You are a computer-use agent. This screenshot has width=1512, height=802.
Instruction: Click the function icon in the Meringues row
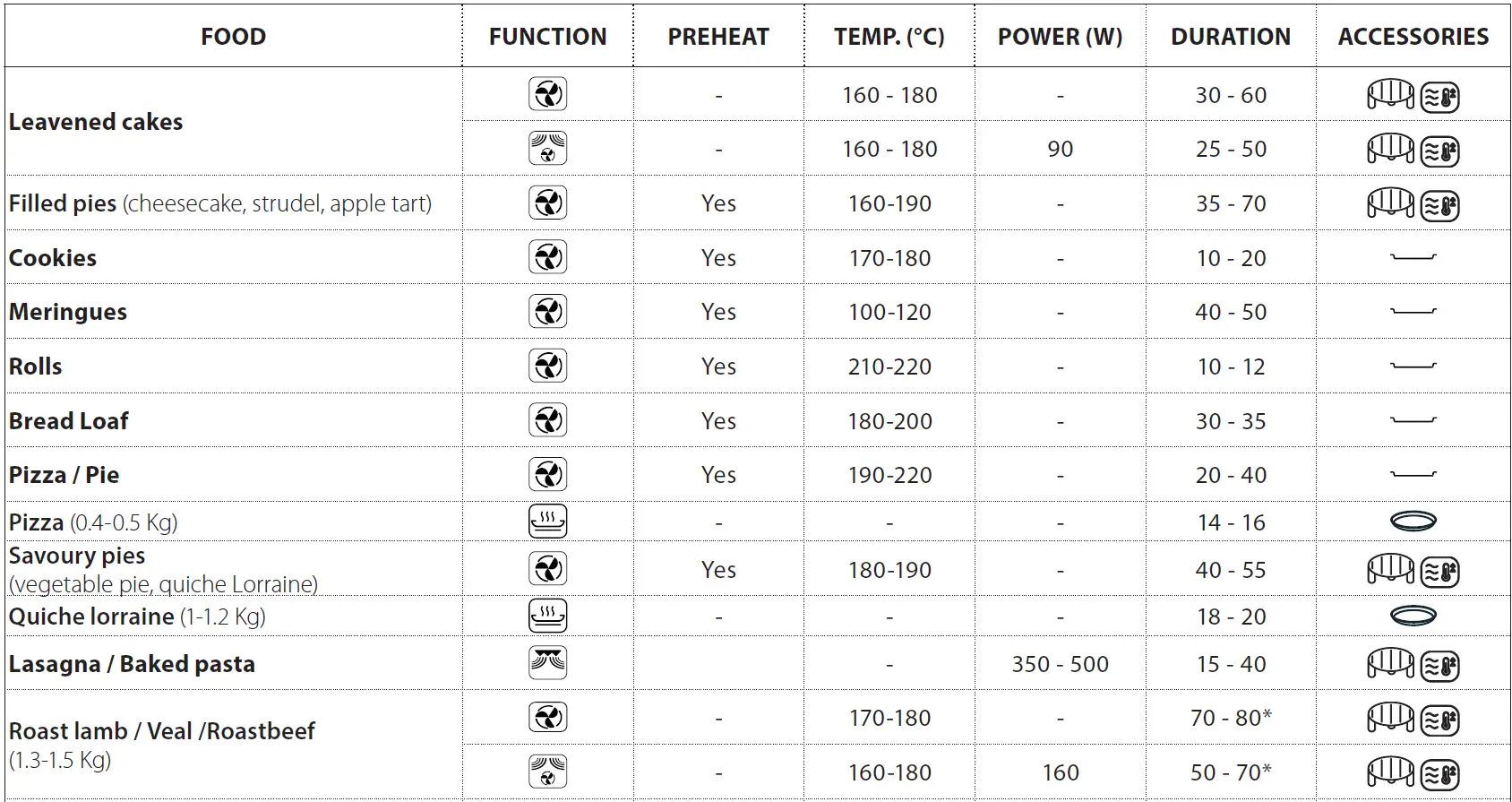click(547, 312)
